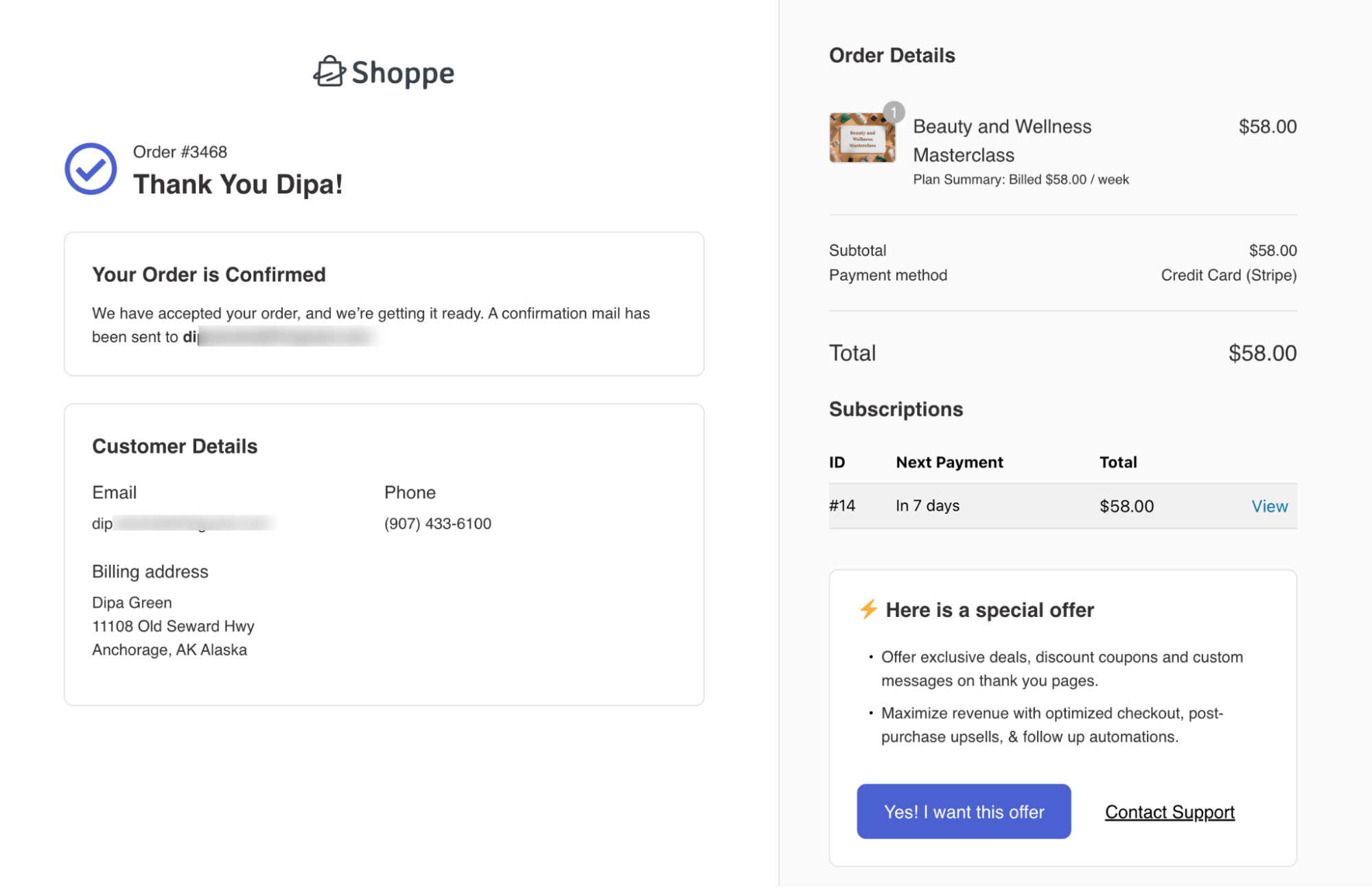Select the billing address for Dipa Green

click(173, 625)
